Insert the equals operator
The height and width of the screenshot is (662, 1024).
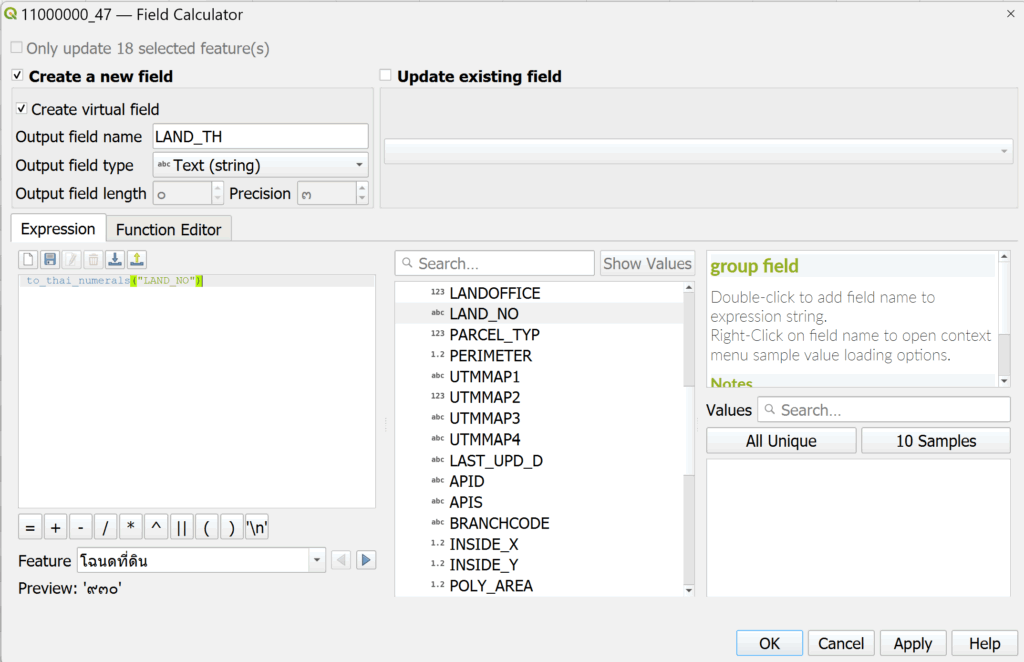pos(30,527)
